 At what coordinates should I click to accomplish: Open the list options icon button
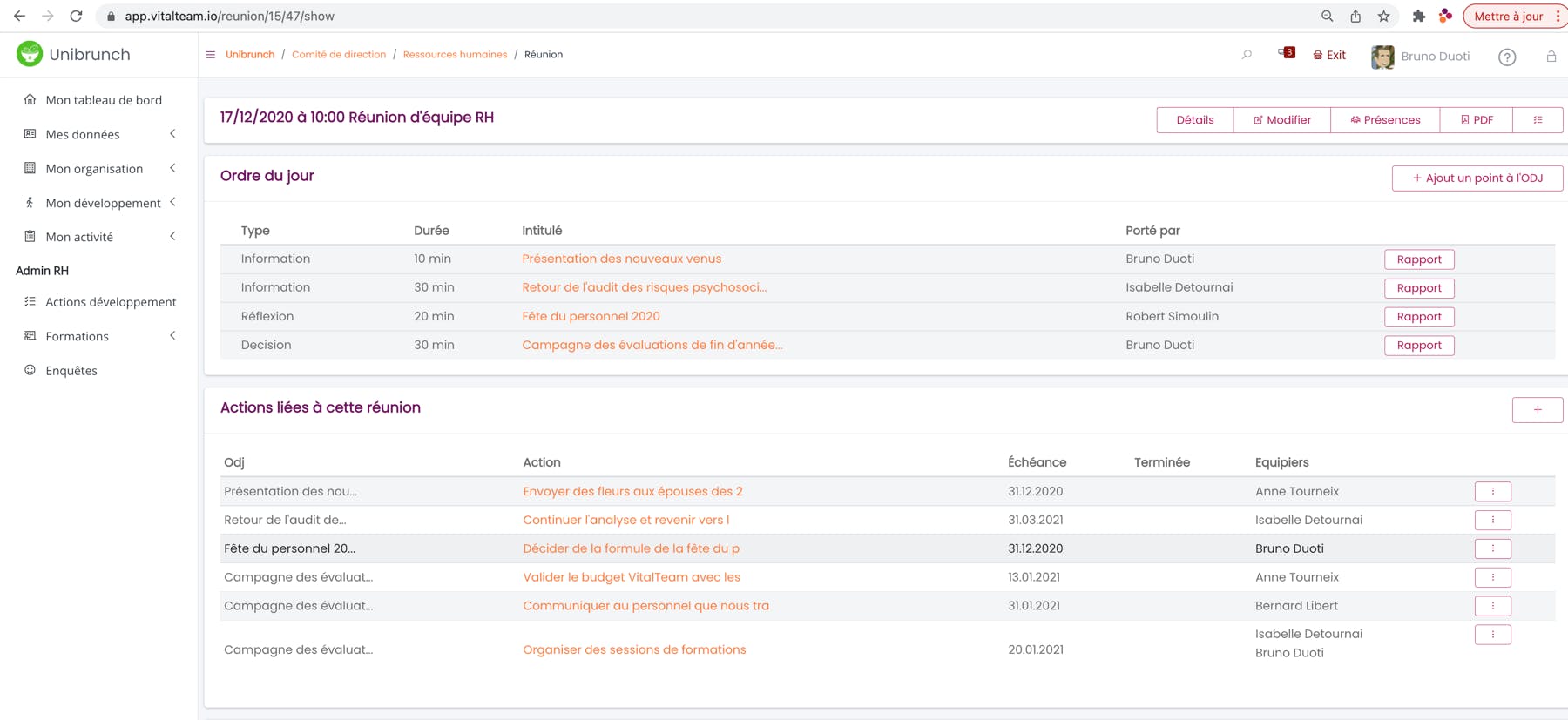(1538, 120)
